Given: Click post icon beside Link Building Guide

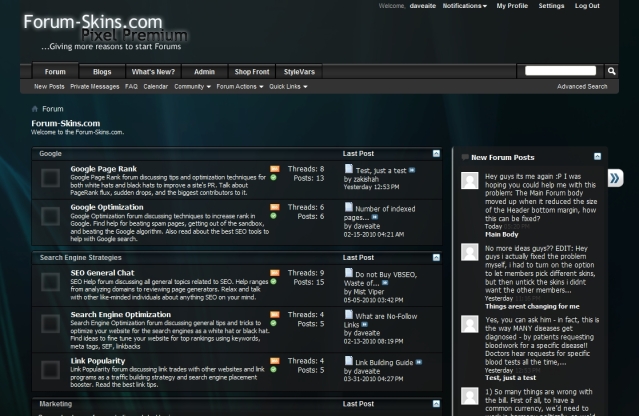Looking at the screenshot, I should pos(349,361).
